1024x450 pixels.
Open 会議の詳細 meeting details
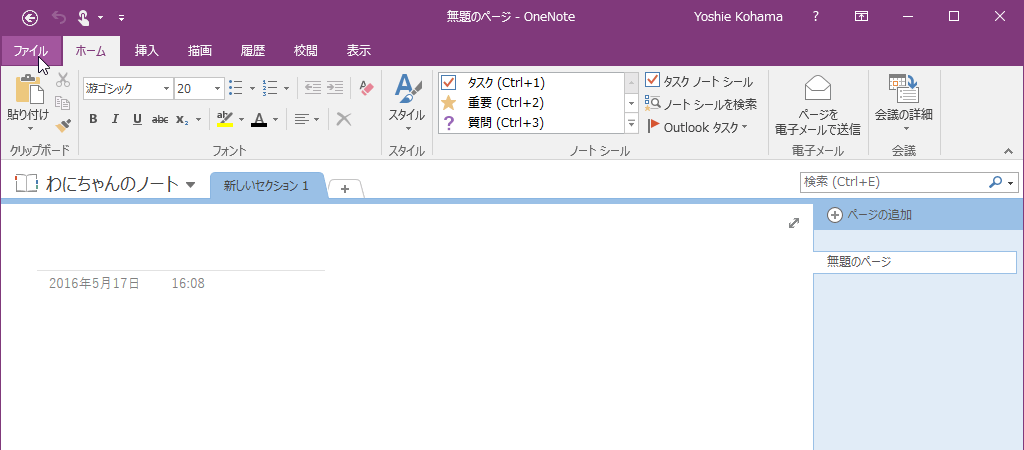904,103
